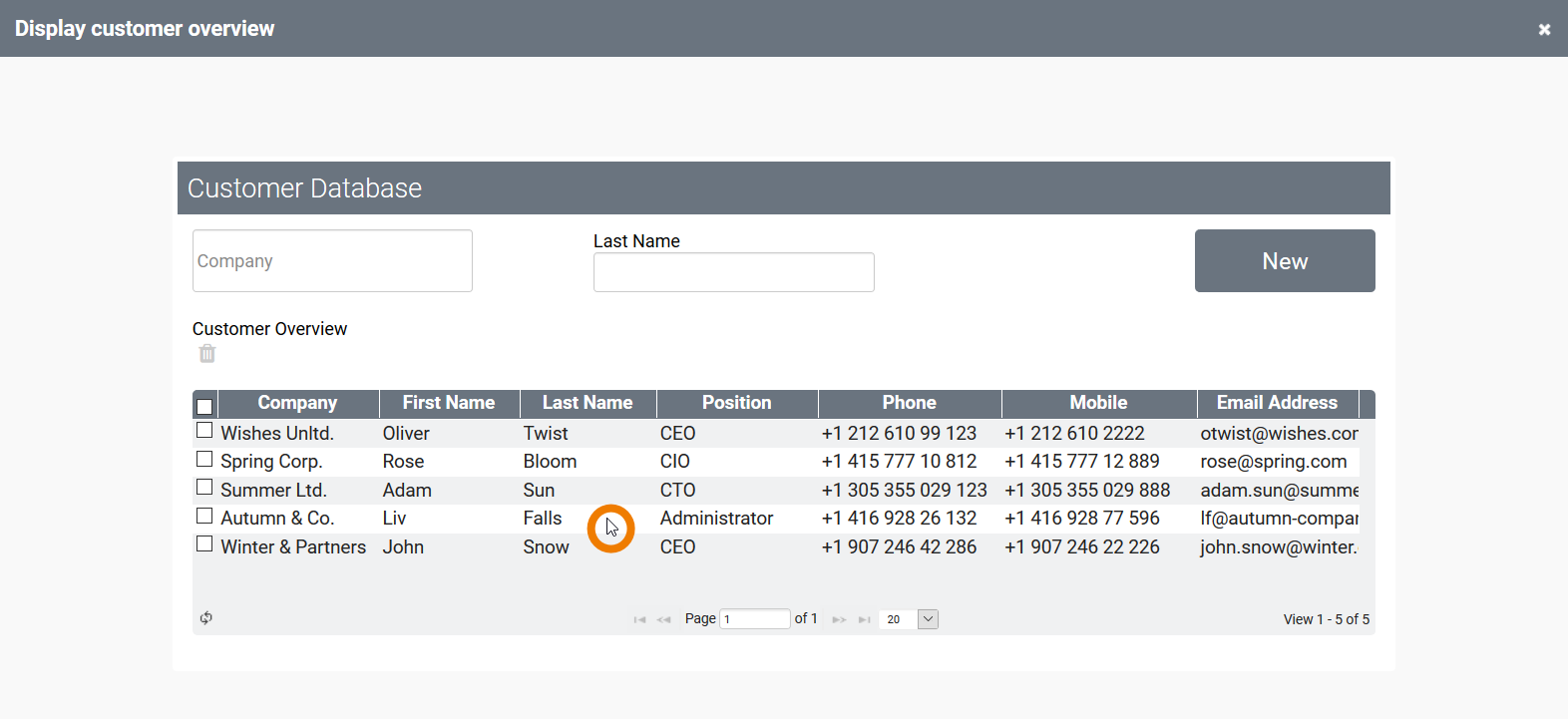
Task: Click first name Rose
Action: [x=403, y=462]
